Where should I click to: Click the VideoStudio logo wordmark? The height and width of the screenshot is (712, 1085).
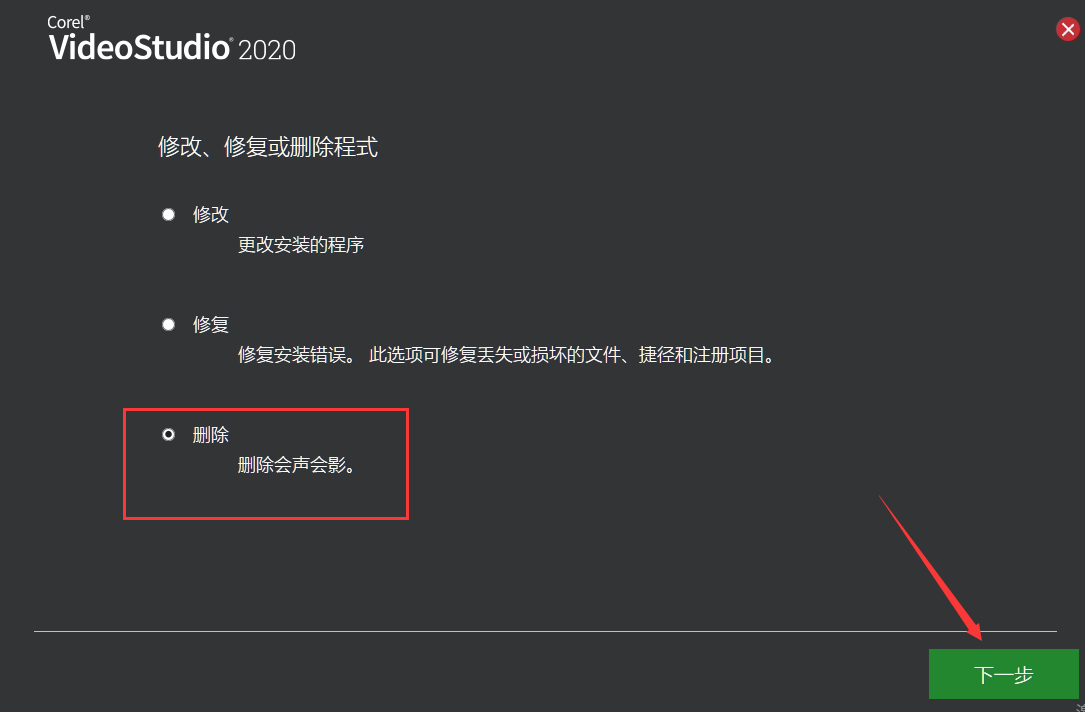click(140, 48)
